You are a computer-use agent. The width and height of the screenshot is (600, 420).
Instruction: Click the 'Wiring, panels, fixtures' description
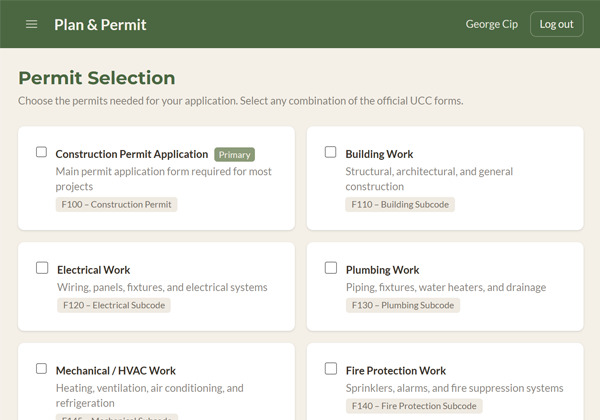[x=162, y=287]
